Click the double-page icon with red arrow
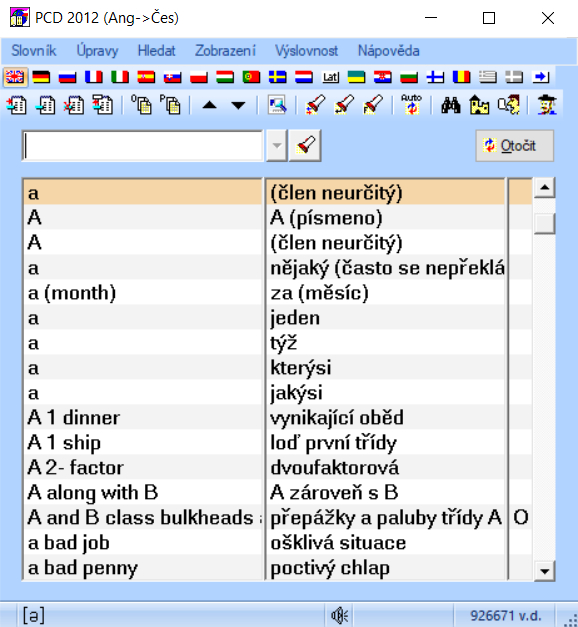578x627 pixels. 102,105
